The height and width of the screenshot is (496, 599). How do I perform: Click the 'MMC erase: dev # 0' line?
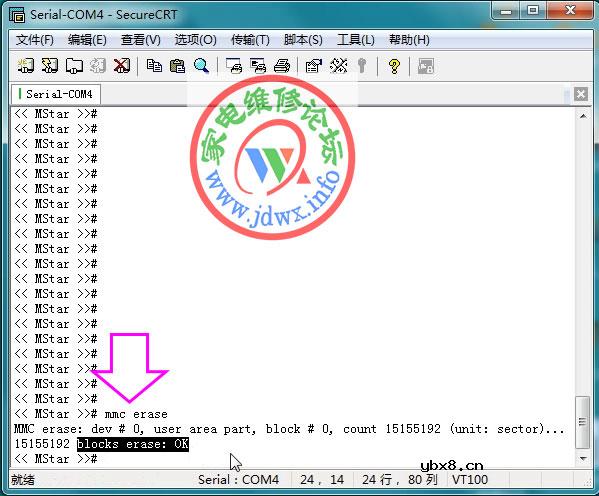click(x=289, y=429)
